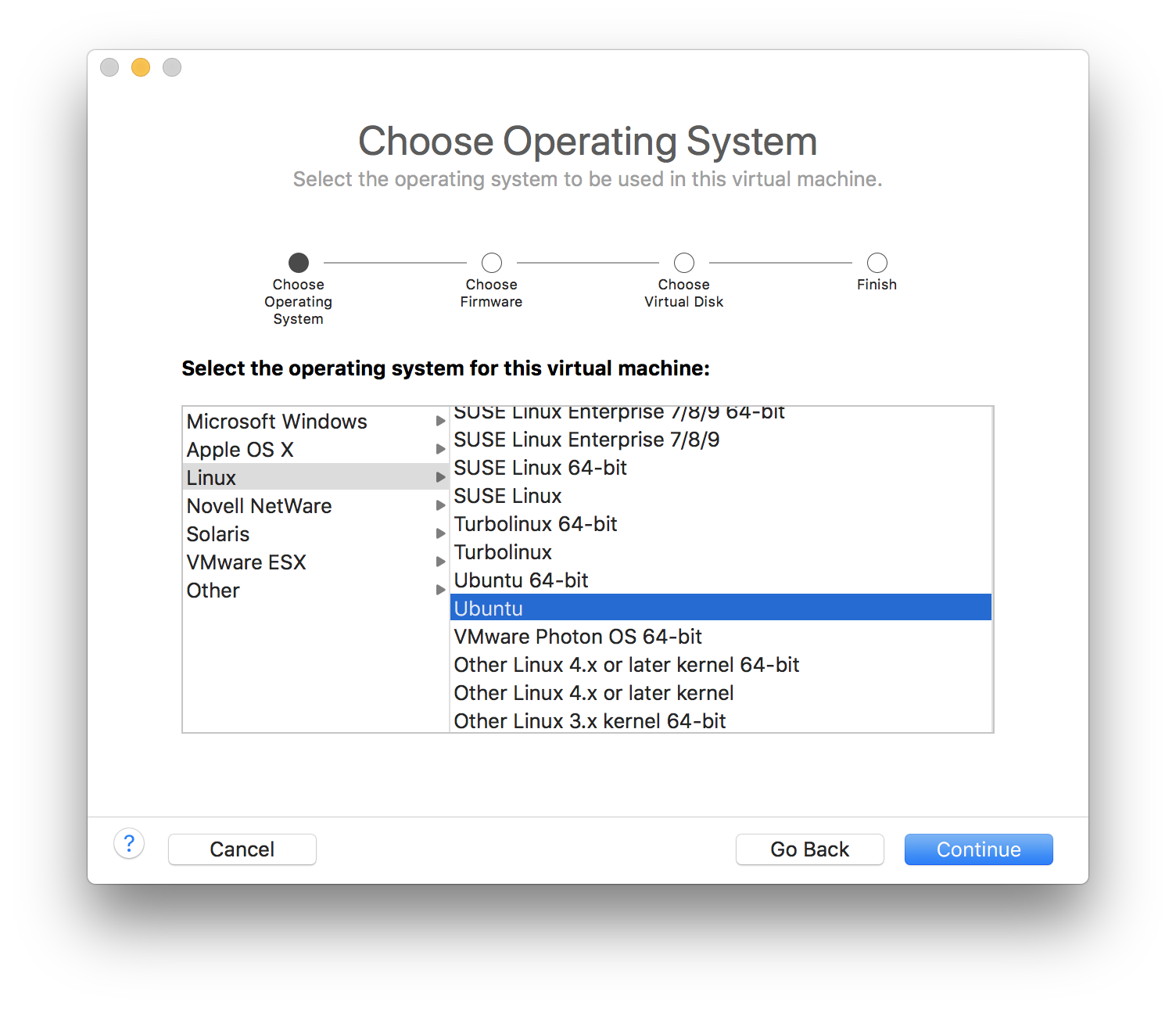Select Turbolinux 64-bit entry
The height and width of the screenshot is (1009, 1176).
536,524
